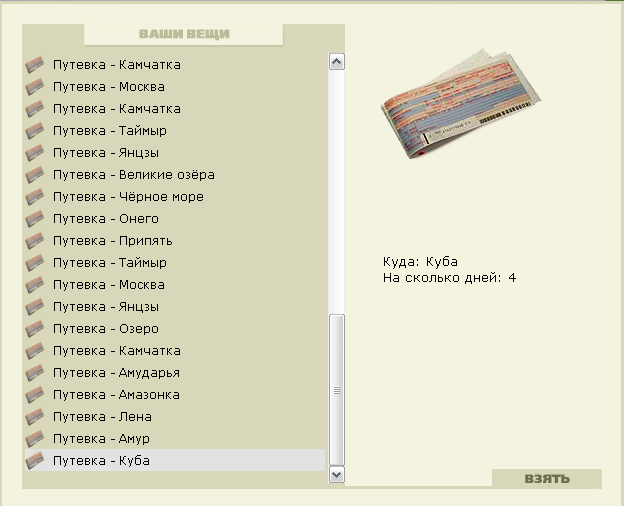Select the ticket icon next to Путевка - Озеро

point(35,329)
